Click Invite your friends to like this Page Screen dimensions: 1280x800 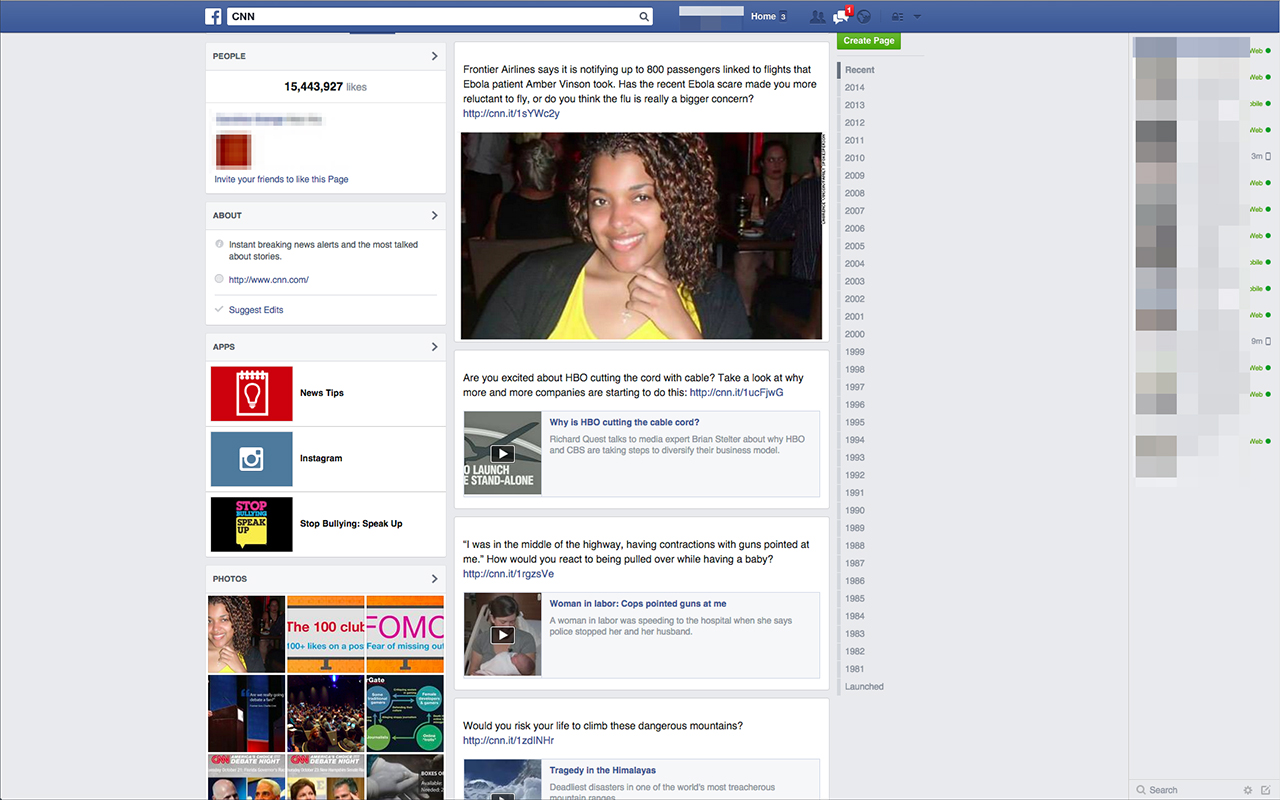[x=281, y=180]
